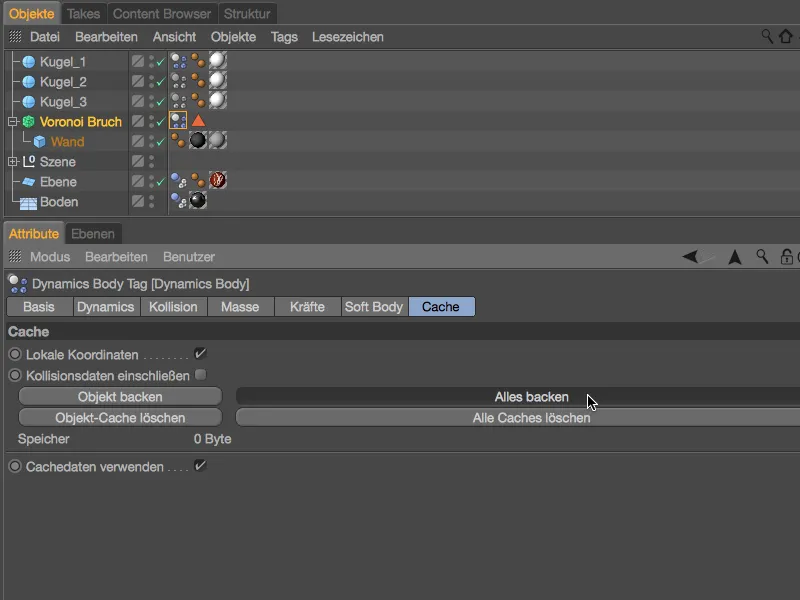The height and width of the screenshot is (600, 800).
Task: Go back with the left arrow in Attribute Manager
Action: pos(691,257)
